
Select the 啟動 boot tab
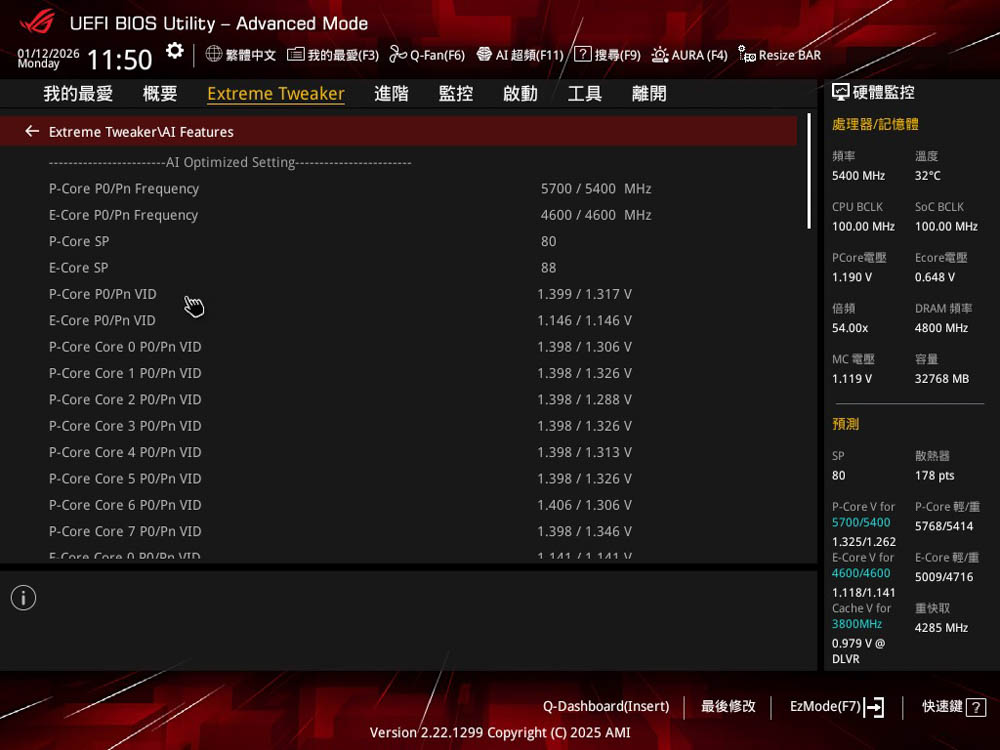pyautogui.click(x=520, y=93)
